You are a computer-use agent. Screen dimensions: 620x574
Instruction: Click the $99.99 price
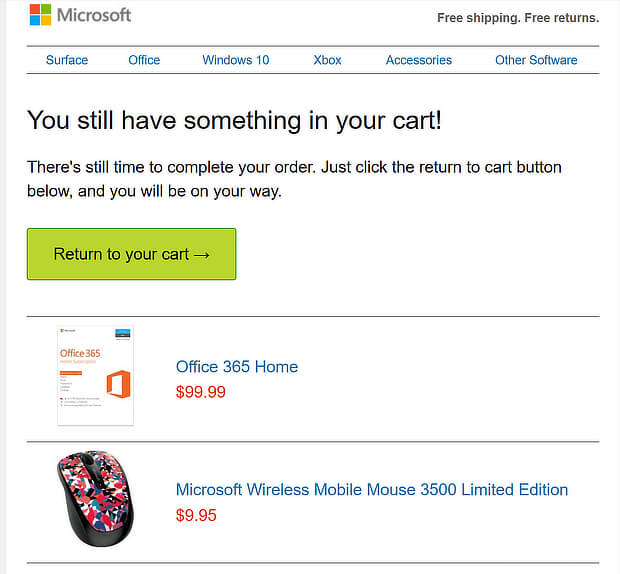pyautogui.click(x=200, y=392)
